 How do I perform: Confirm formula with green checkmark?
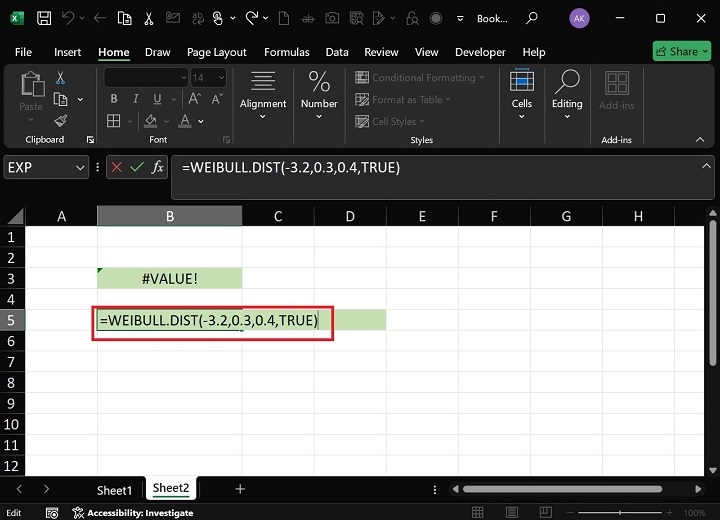pyautogui.click(x=137, y=167)
